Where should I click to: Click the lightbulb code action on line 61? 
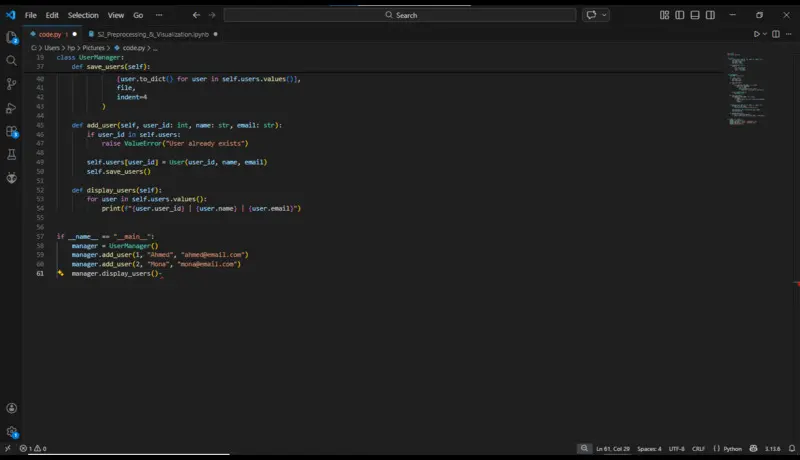tap(60, 273)
